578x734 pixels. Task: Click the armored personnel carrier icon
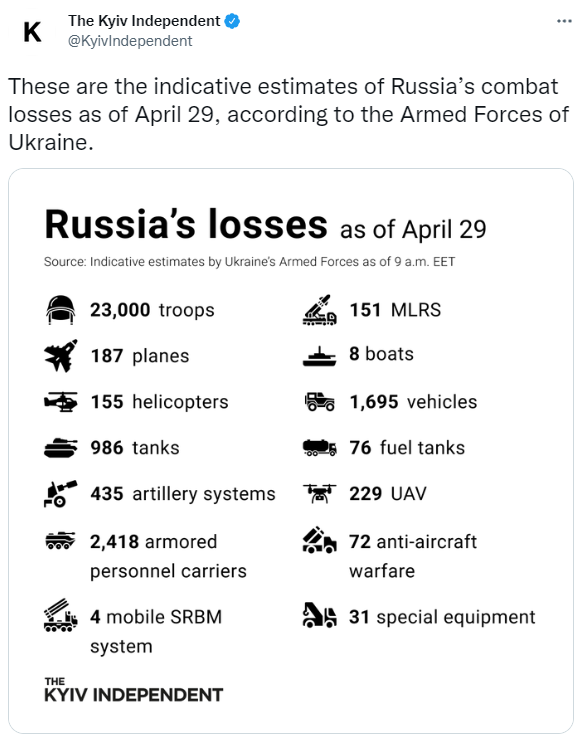[60, 540]
